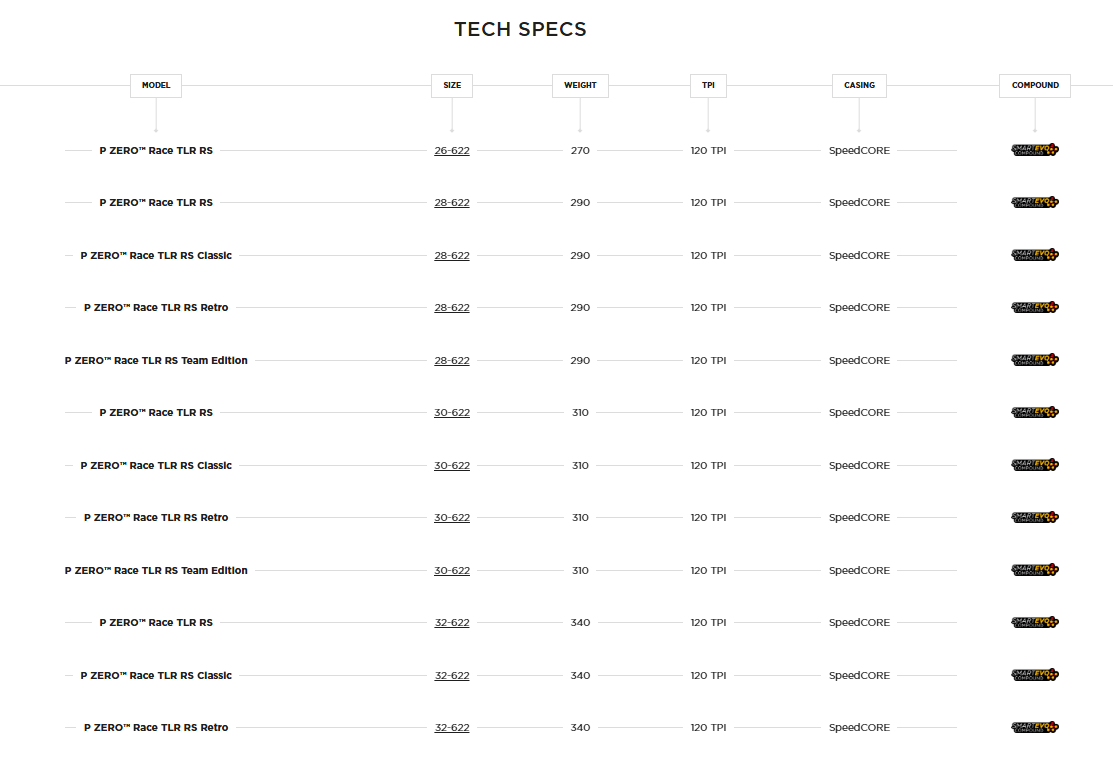Click SmartEVO icon for 28-622 Race TLR RS Retro
The width and height of the screenshot is (1113, 768).
[x=1034, y=308]
